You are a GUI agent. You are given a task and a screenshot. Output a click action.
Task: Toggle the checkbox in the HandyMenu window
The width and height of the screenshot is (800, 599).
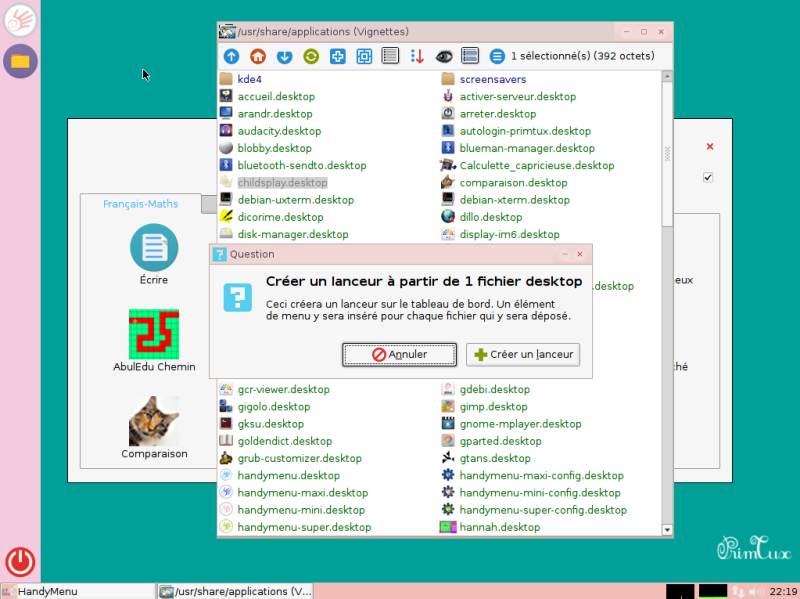708,178
